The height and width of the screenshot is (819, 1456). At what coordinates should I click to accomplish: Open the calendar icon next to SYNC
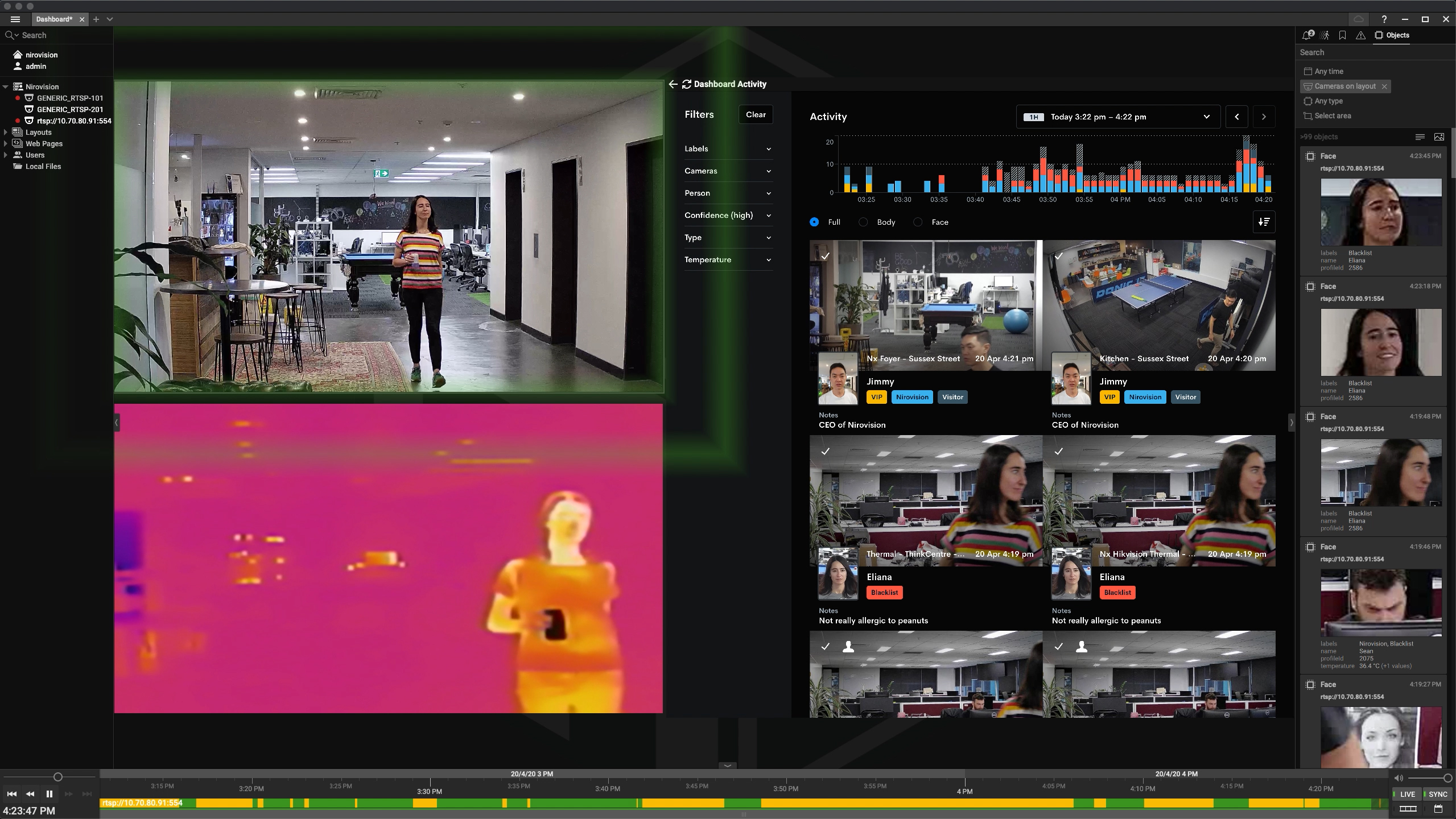1439,809
